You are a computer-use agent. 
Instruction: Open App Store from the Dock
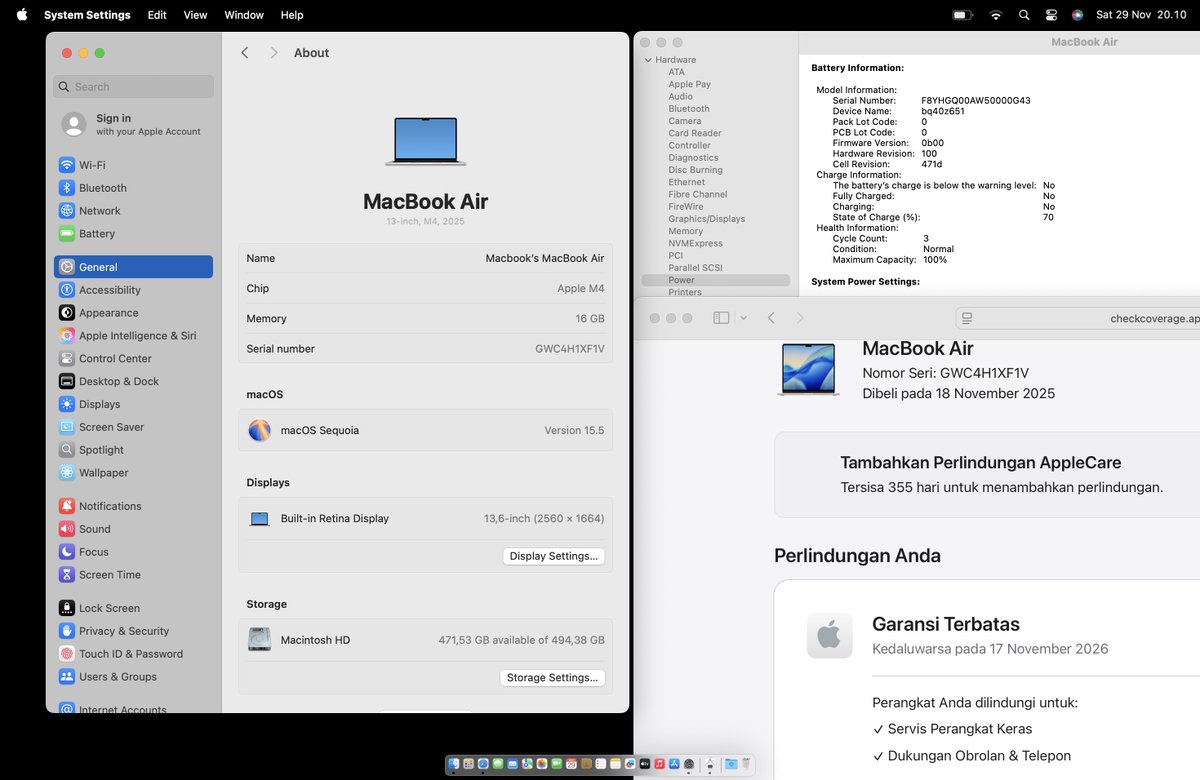pos(674,764)
